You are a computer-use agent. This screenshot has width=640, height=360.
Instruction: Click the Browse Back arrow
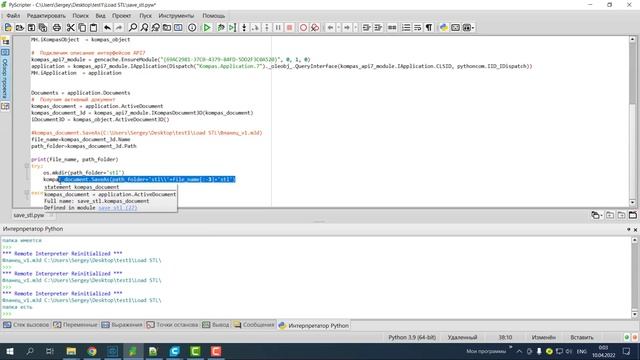(x=330, y=27)
